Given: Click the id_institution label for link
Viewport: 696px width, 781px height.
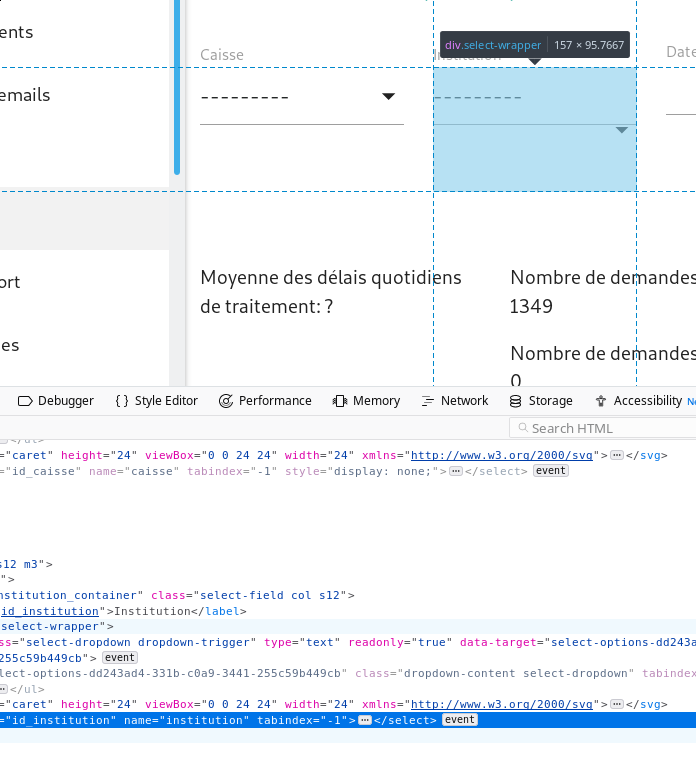Looking at the screenshot, I should click(x=50, y=611).
